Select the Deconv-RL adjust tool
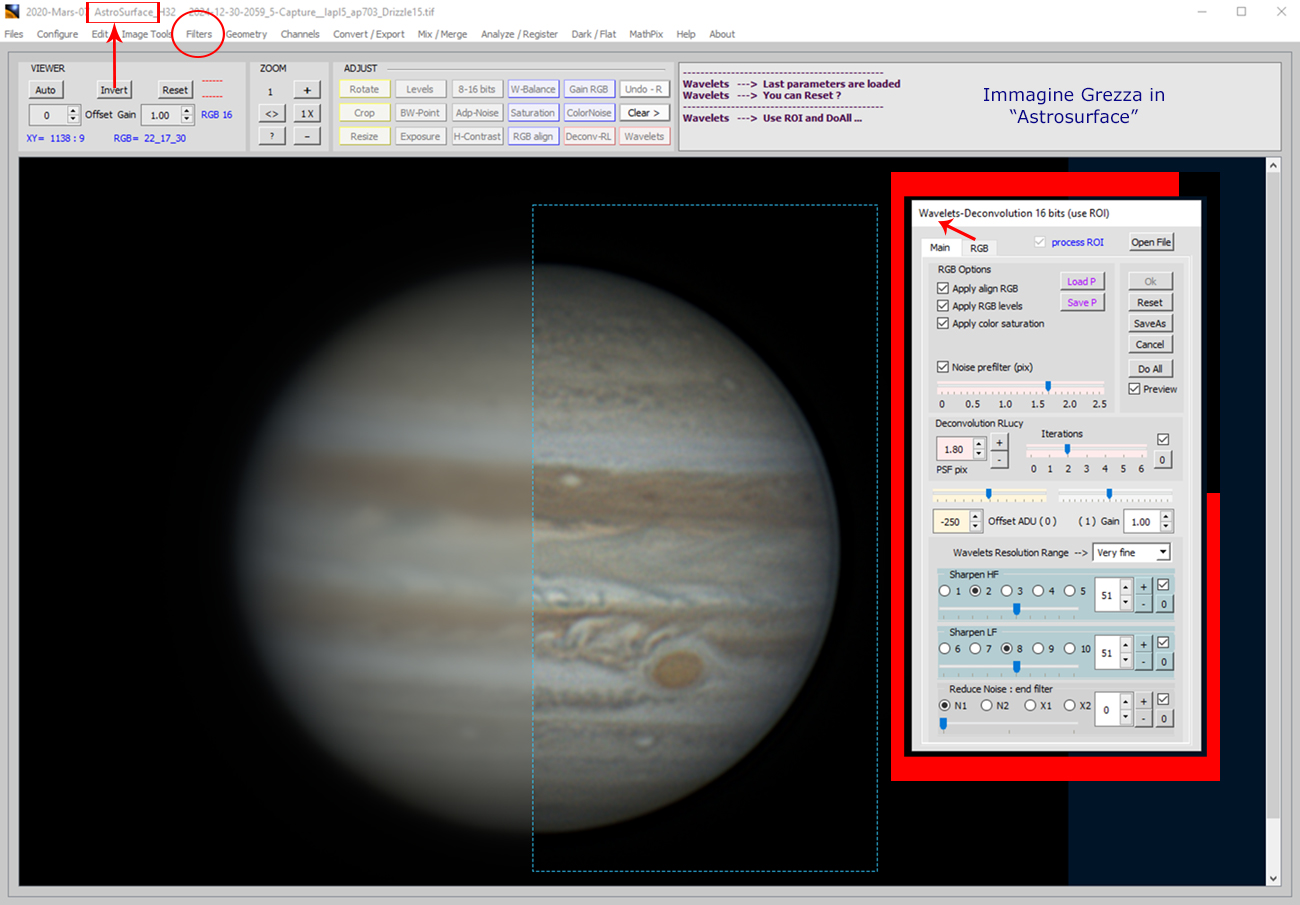The height and width of the screenshot is (905, 1300). click(x=589, y=136)
